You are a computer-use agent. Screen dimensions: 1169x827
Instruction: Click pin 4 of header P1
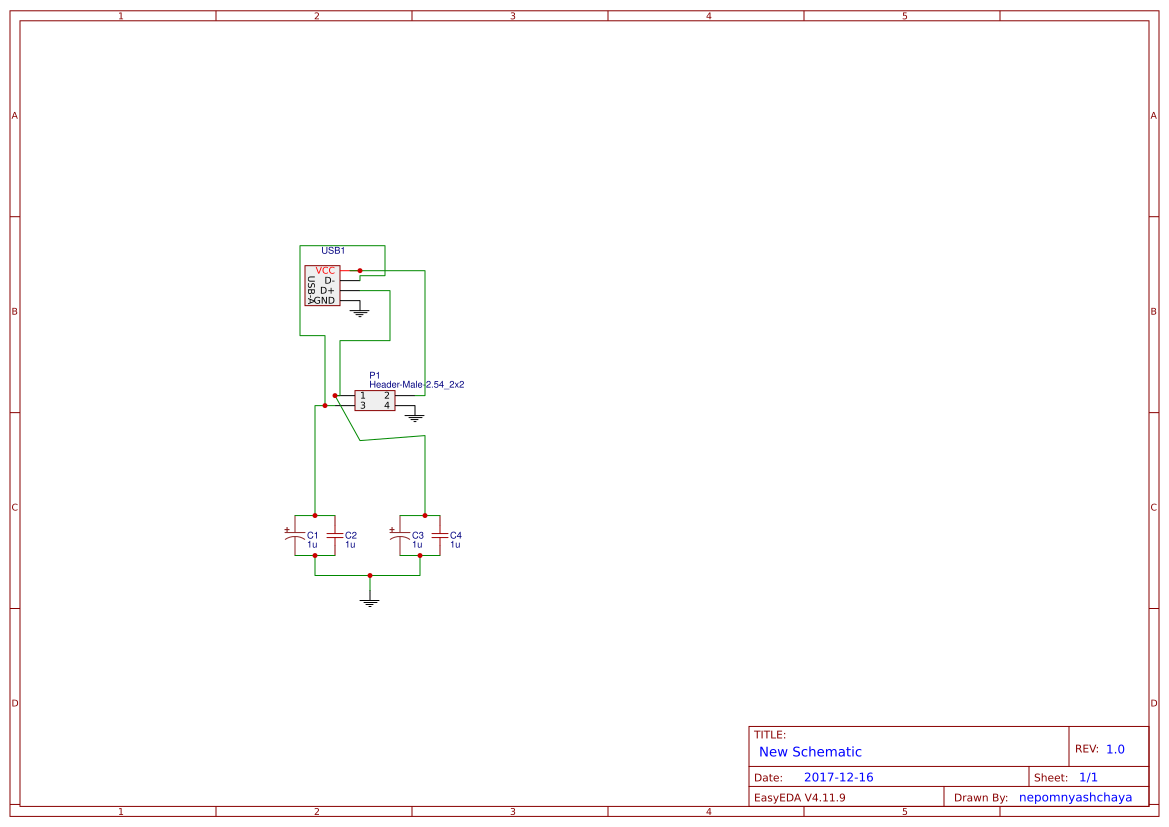(387, 406)
